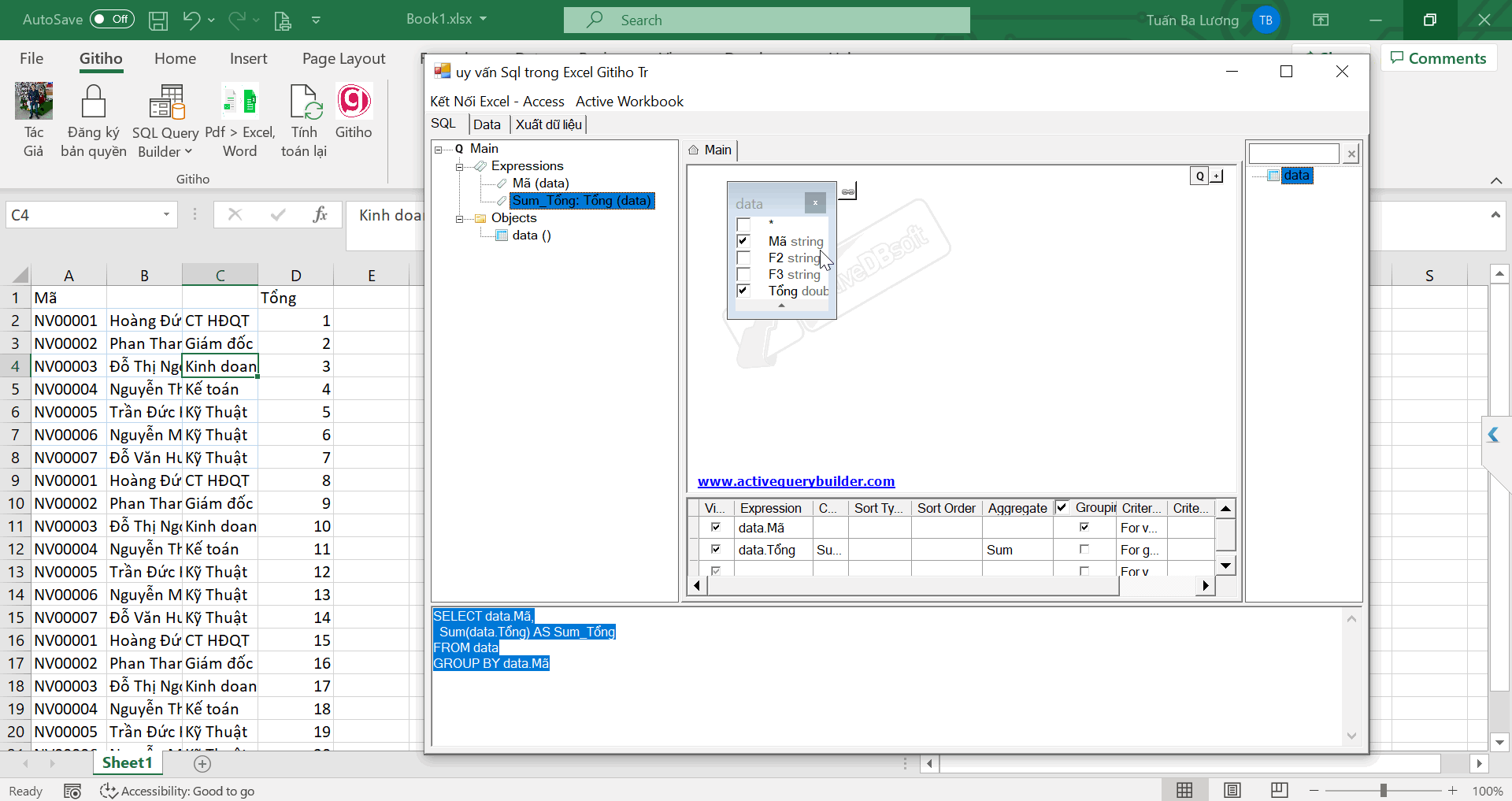Open the Active Workbook menu

pyautogui.click(x=629, y=102)
